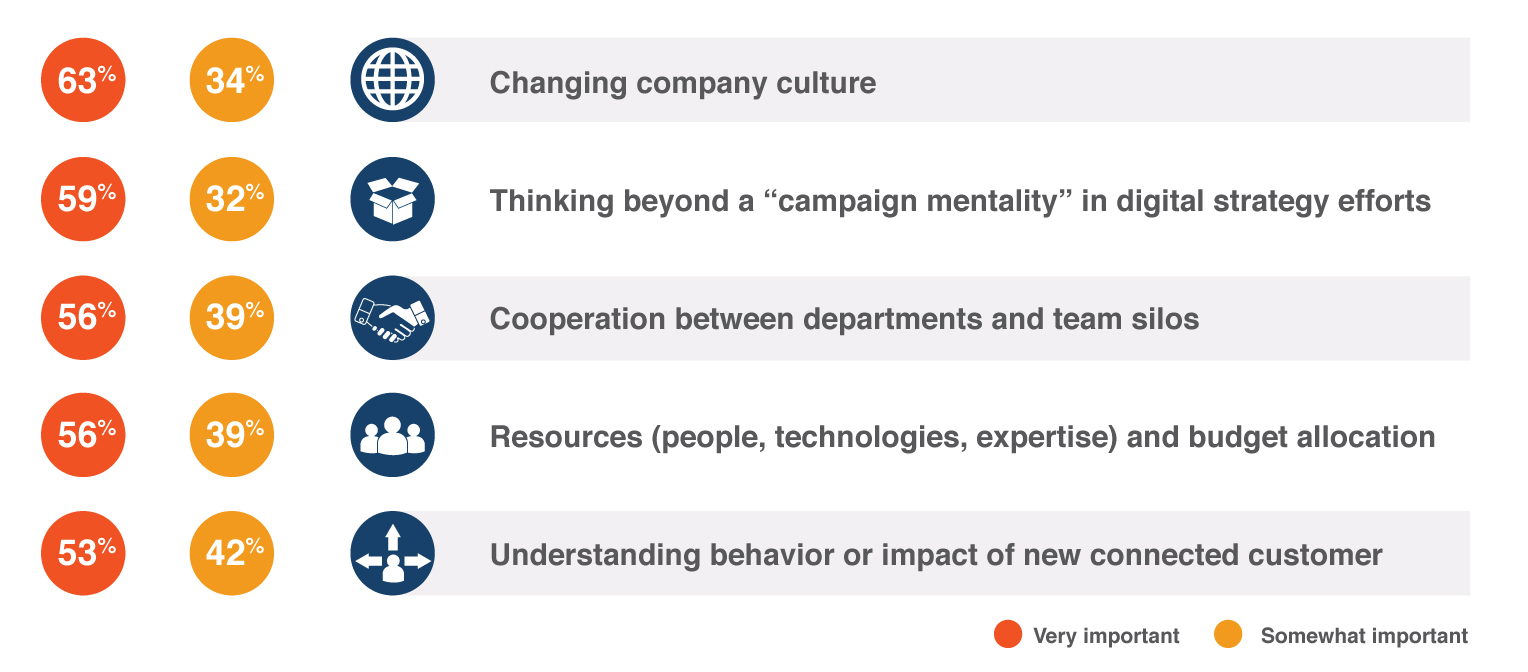Select the orange 32% circle
This screenshot has width=1528, height=672.
(232, 199)
